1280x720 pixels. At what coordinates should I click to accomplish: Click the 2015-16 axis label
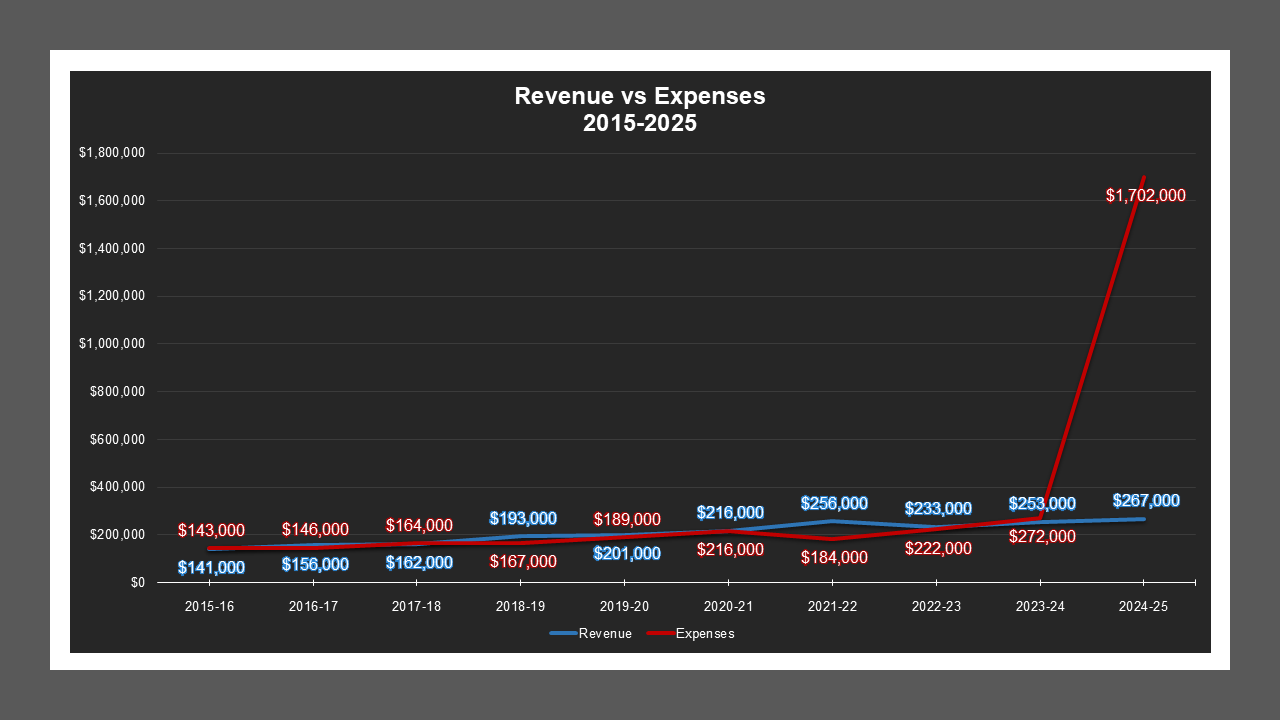tap(207, 606)
